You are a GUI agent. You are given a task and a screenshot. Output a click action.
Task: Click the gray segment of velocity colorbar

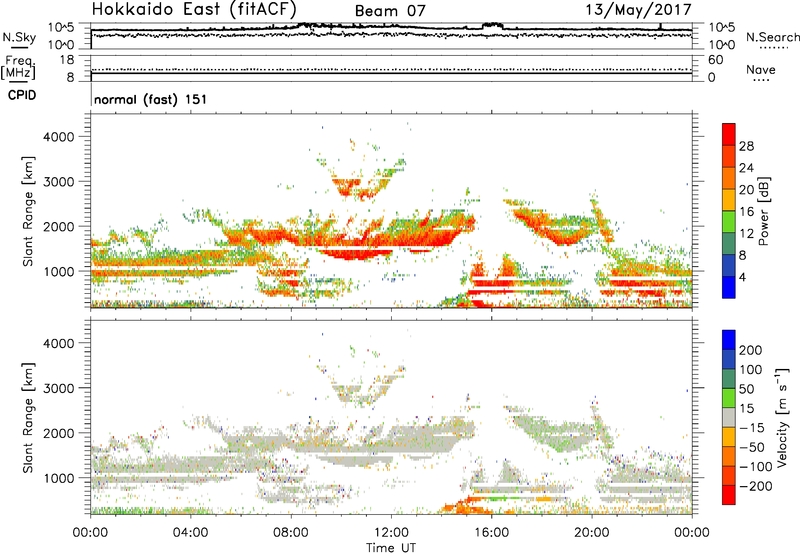coord(729,418)
